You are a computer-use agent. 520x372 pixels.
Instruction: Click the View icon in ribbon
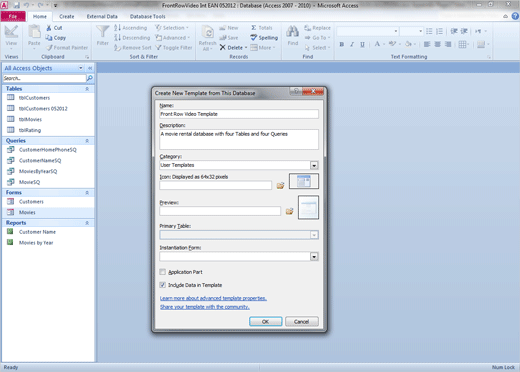pos(11,32)
